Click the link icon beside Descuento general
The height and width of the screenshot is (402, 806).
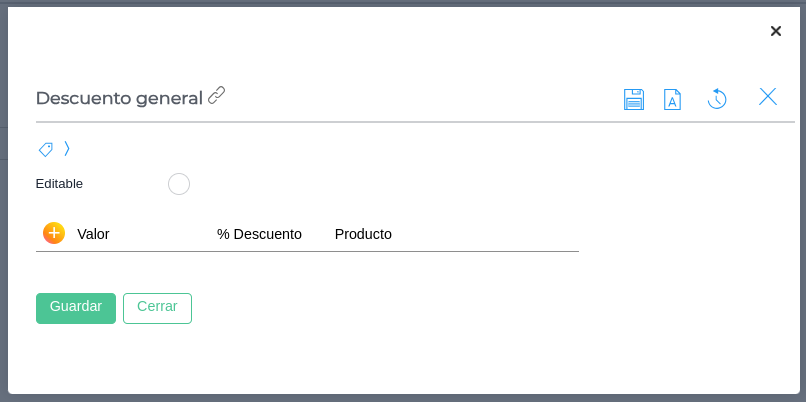[217, 96]
